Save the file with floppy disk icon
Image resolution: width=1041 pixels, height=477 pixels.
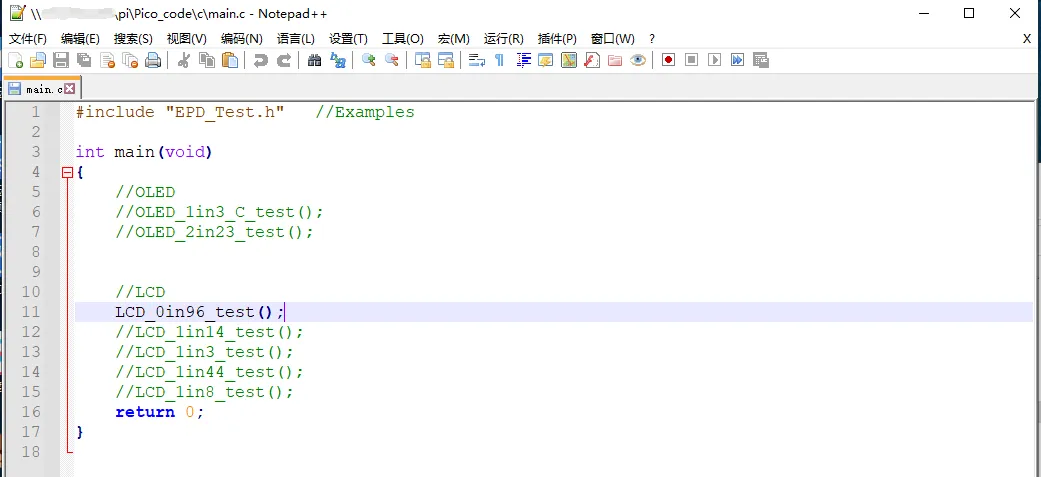coord(61,60)
